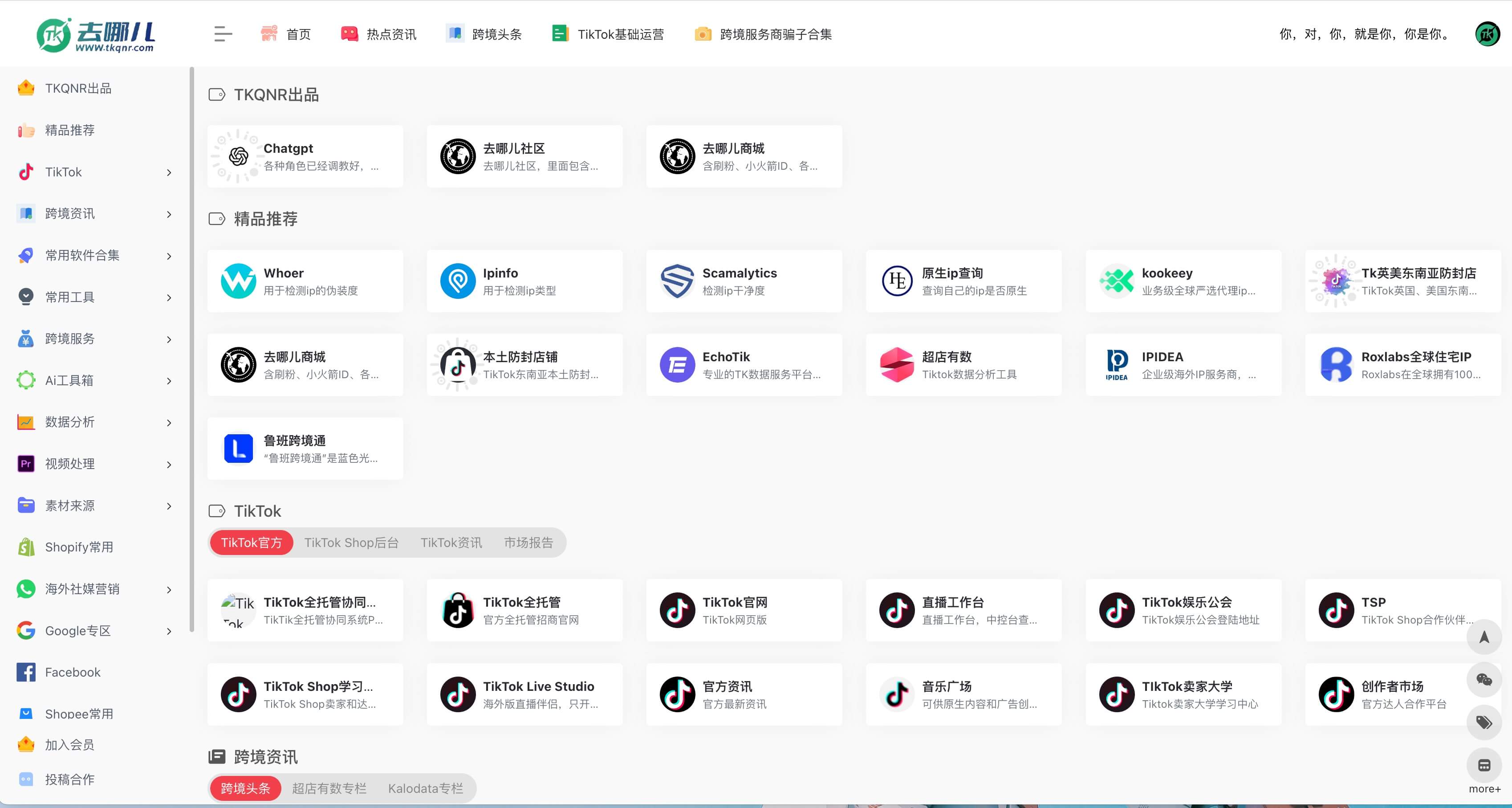The height and width of the screenshot is (808, 1512).
Task: Click the more+ floating icon
Action: click(x=1484, y=766)
